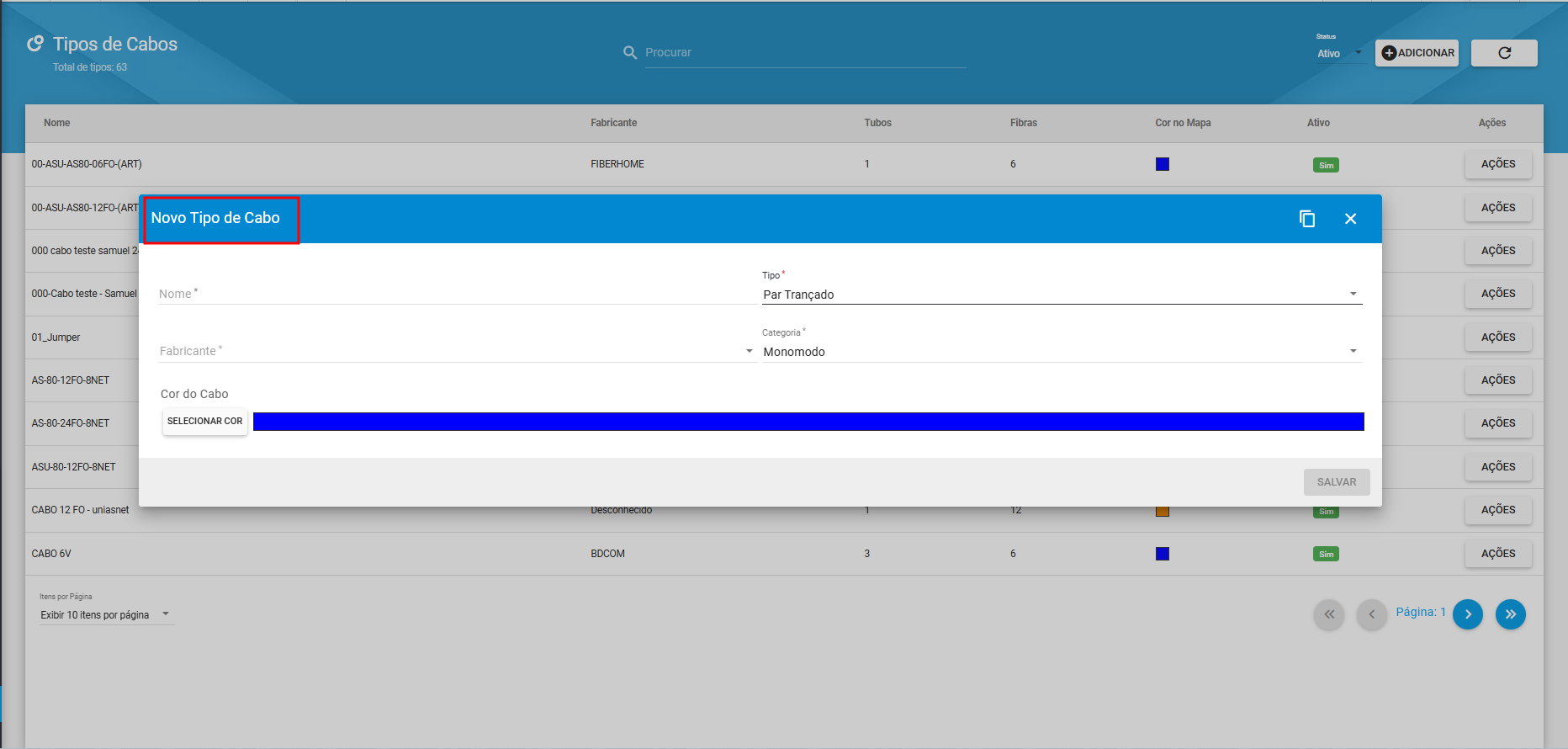
Task: Click the Cor no Mapa column header
Action: coord(1183,123)
